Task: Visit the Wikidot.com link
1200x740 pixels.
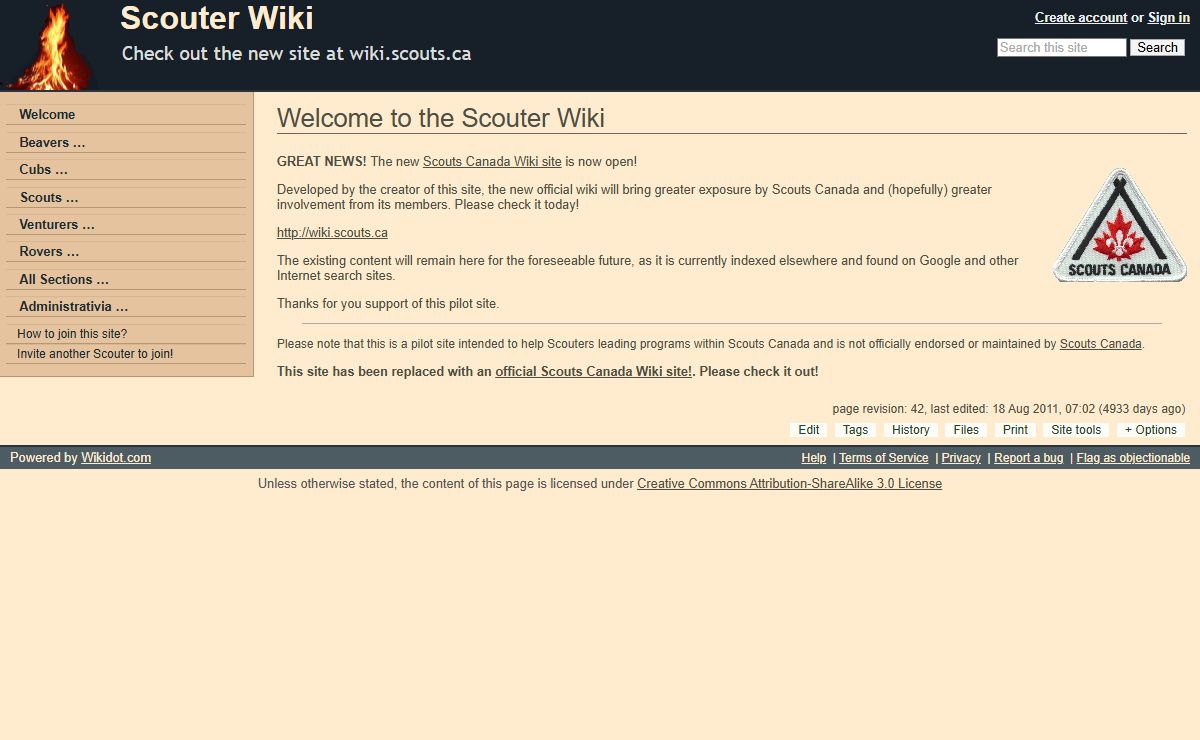Action: (x=116, y=458)
